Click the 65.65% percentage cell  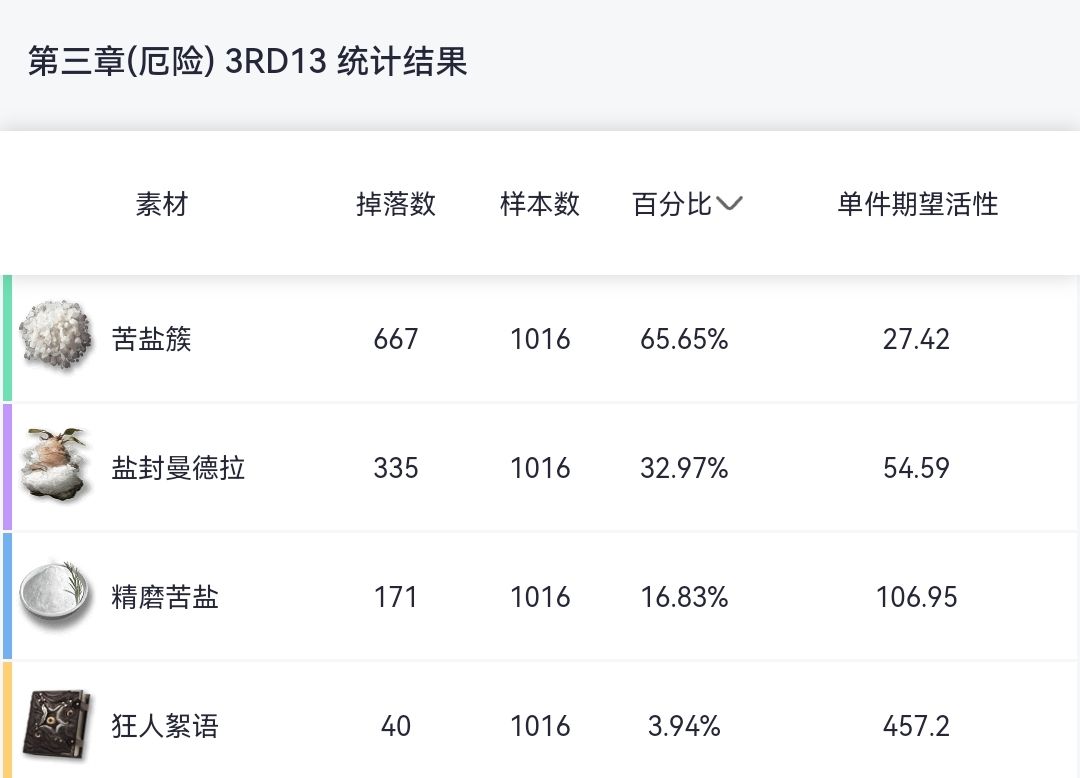pos(684,339)
